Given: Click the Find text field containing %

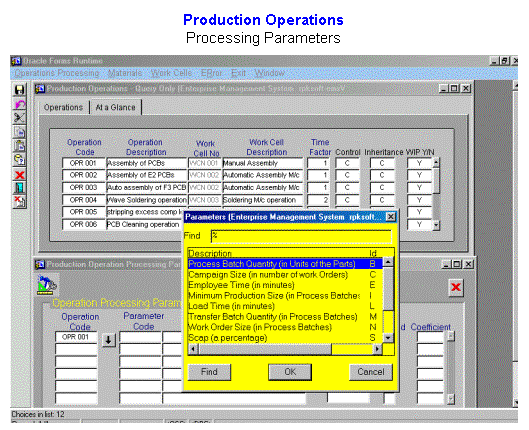Looking at the screenshot, I should pos(301,236).
